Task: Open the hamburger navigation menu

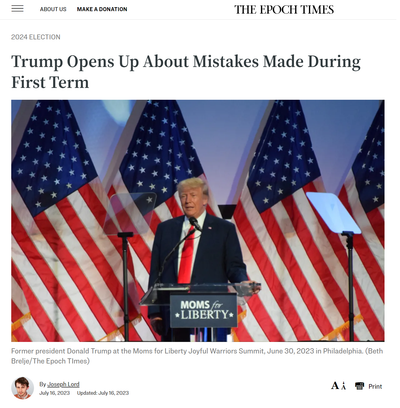Action: [x=17, y=9]
